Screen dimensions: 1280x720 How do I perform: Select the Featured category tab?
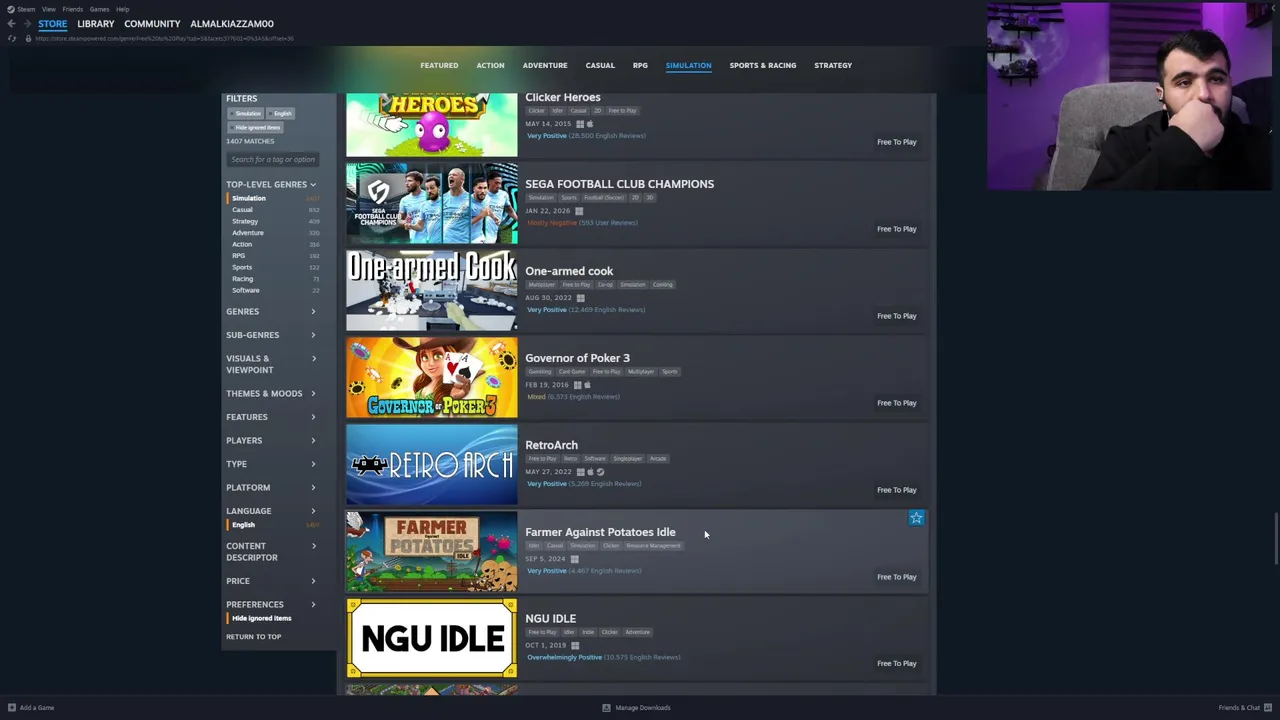[439, 65]
